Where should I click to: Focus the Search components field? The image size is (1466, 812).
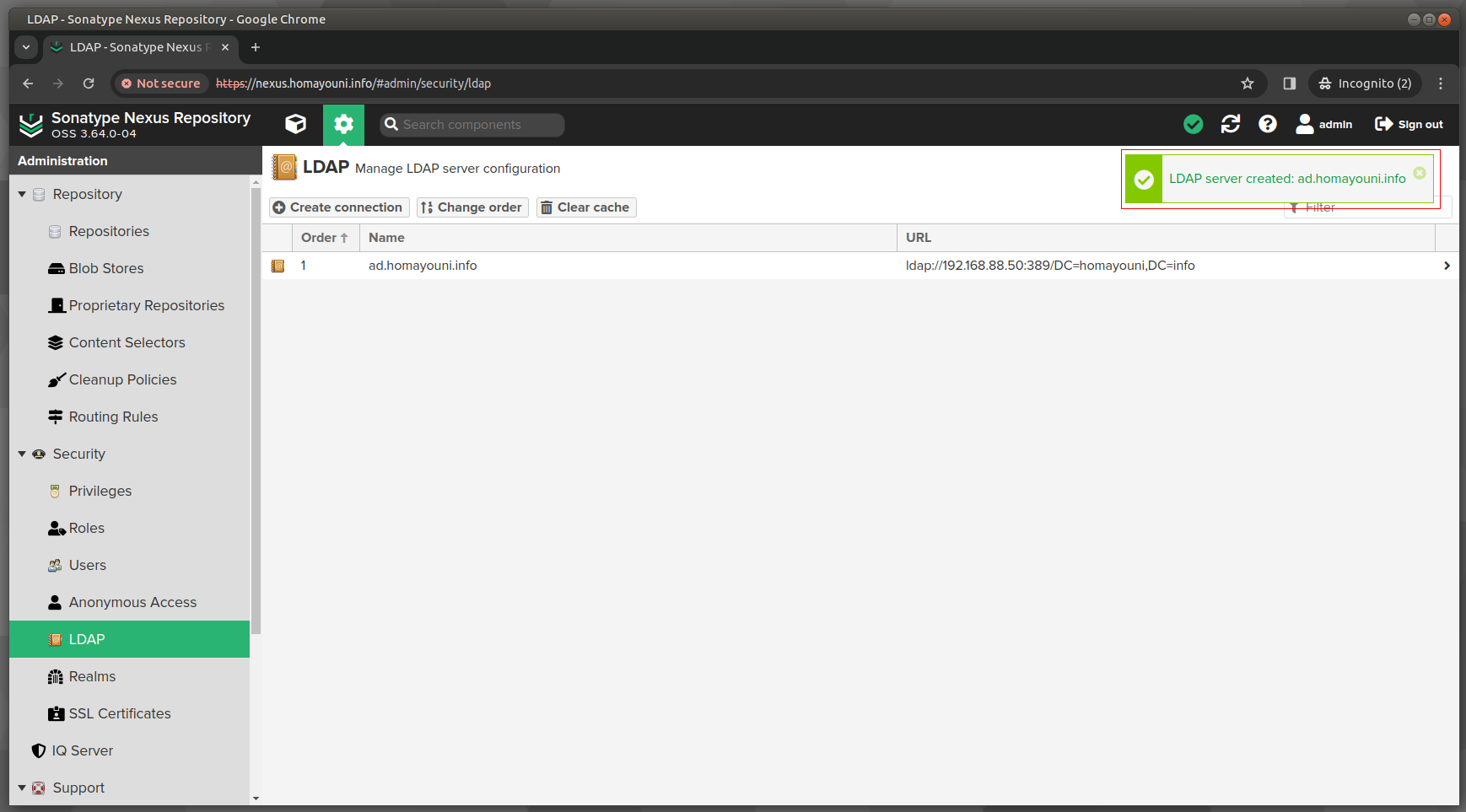472,125
